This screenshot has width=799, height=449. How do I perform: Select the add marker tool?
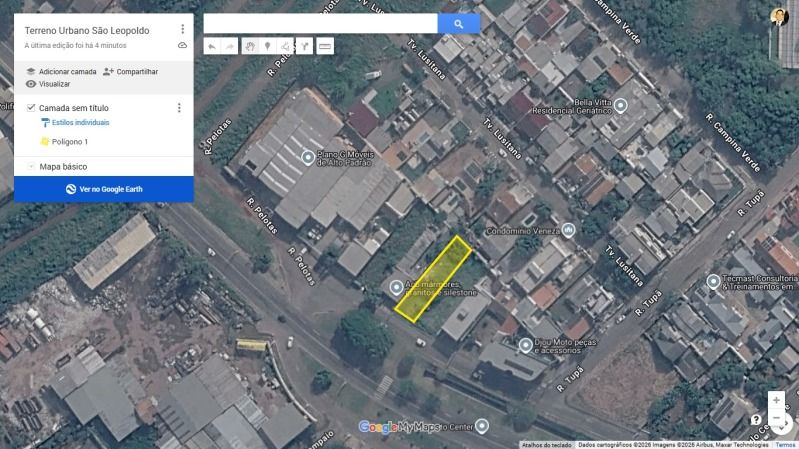(268, 46)
